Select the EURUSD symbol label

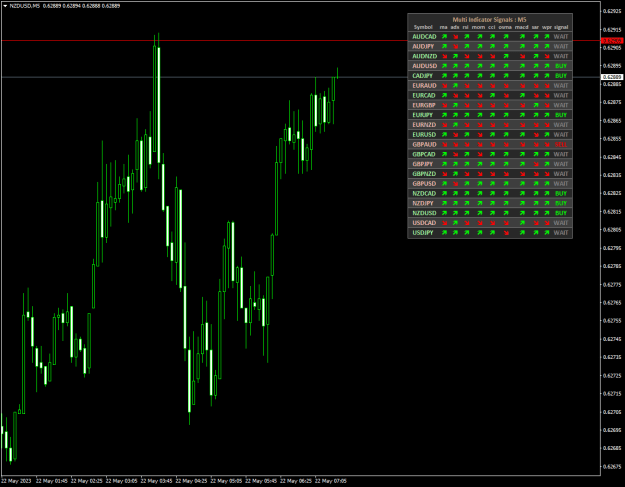[x=424, y=135]
